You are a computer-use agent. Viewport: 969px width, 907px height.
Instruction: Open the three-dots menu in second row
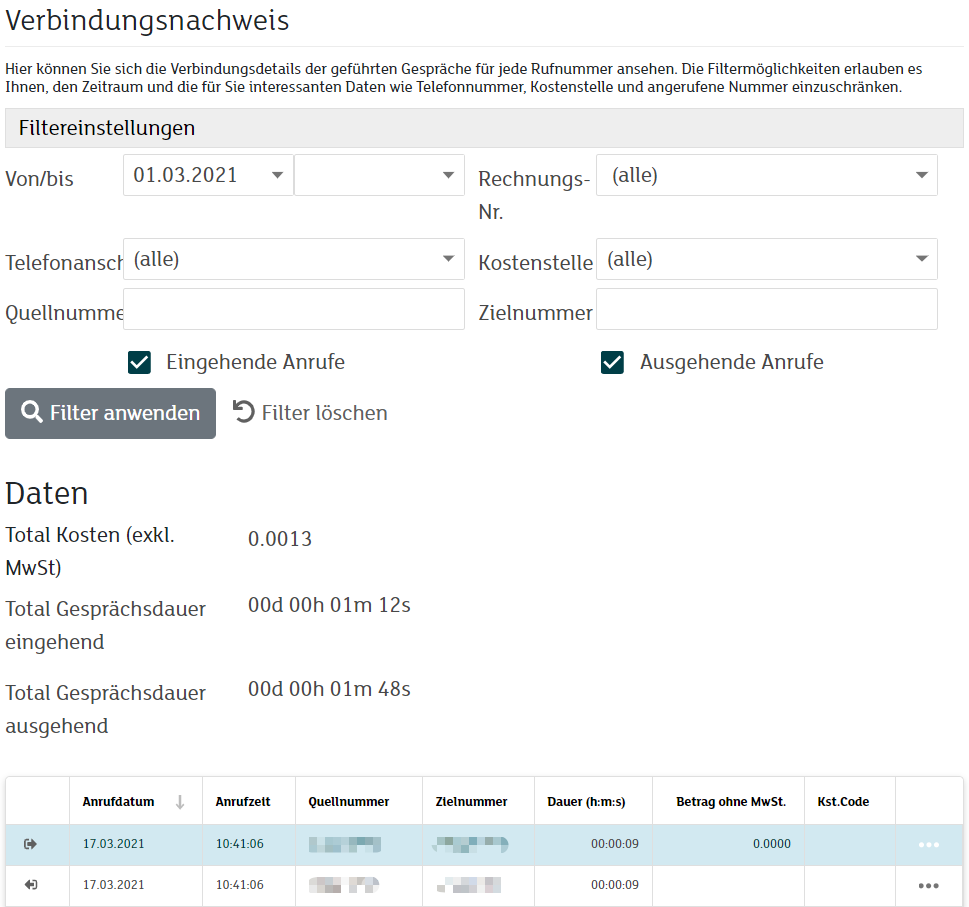point(928,886)
